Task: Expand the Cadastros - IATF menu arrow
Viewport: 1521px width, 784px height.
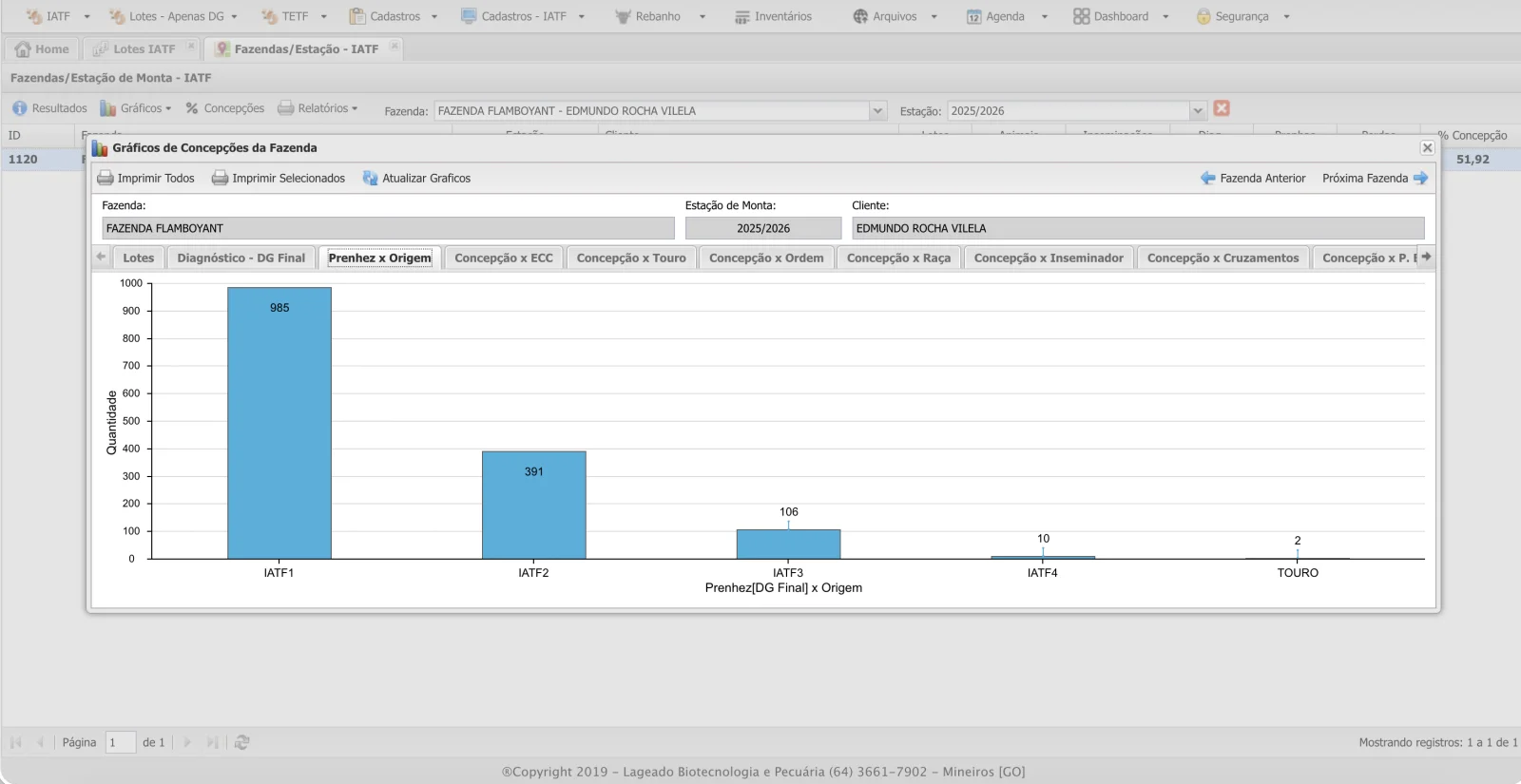Action: (582, 17)
